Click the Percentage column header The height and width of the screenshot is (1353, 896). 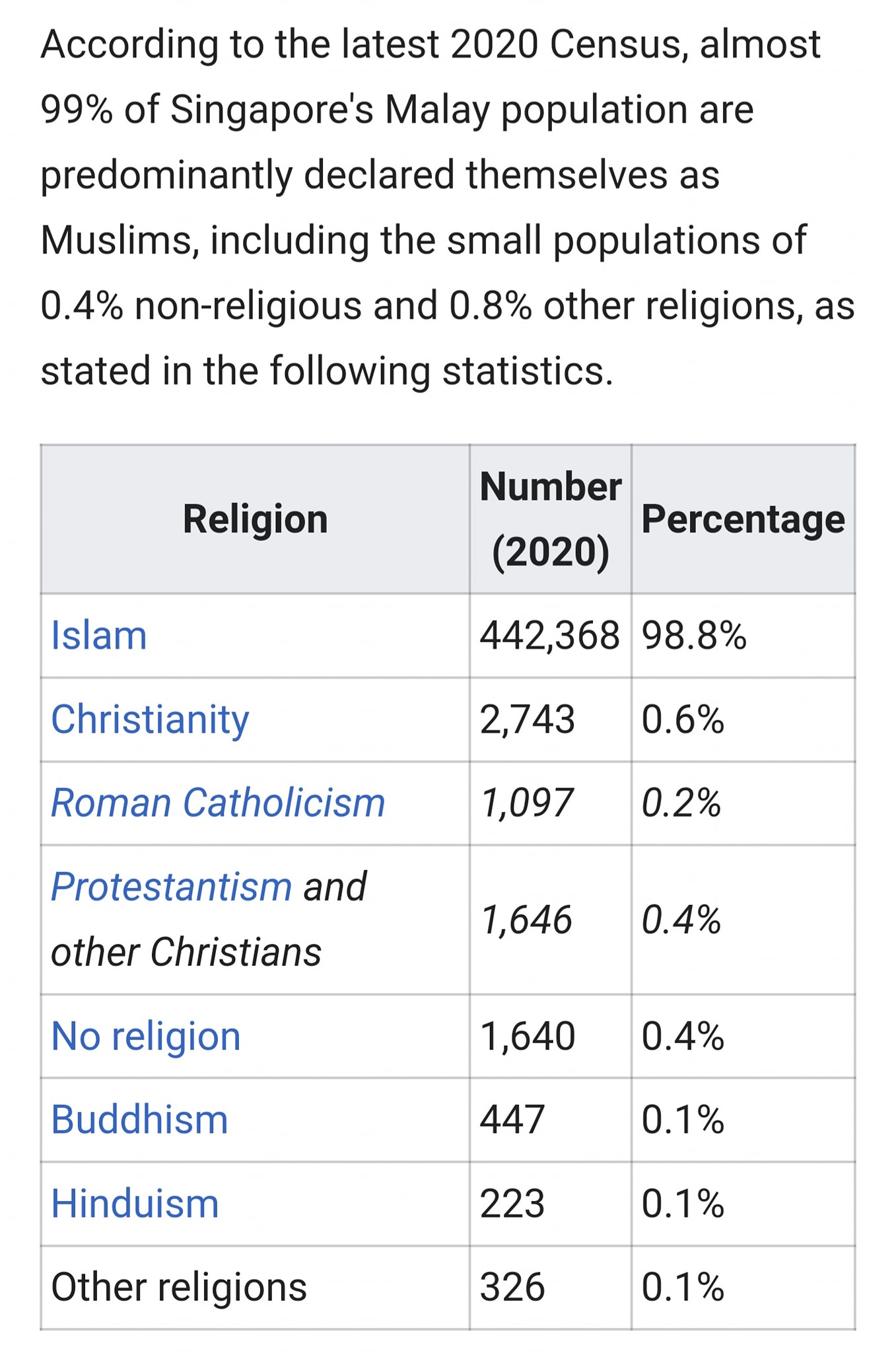(x=743, y=519)
